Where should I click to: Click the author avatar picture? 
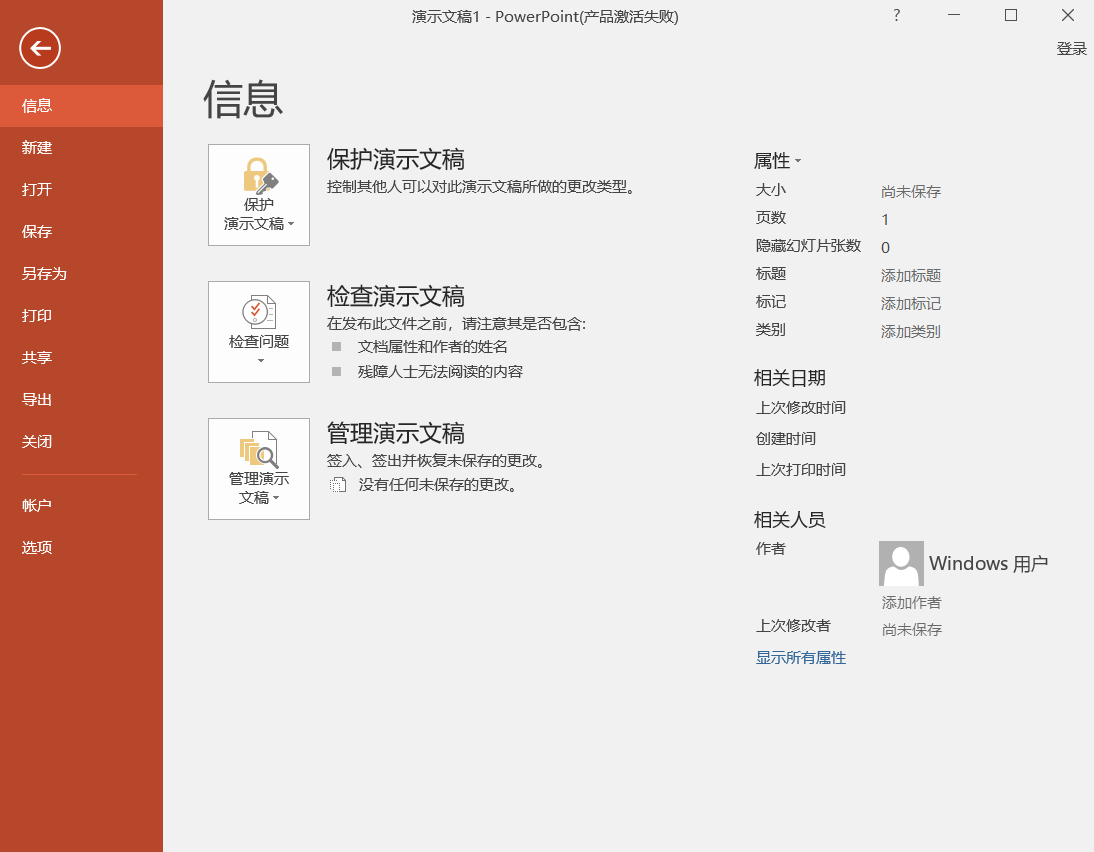pyautogui.click(x=901, y=563)
